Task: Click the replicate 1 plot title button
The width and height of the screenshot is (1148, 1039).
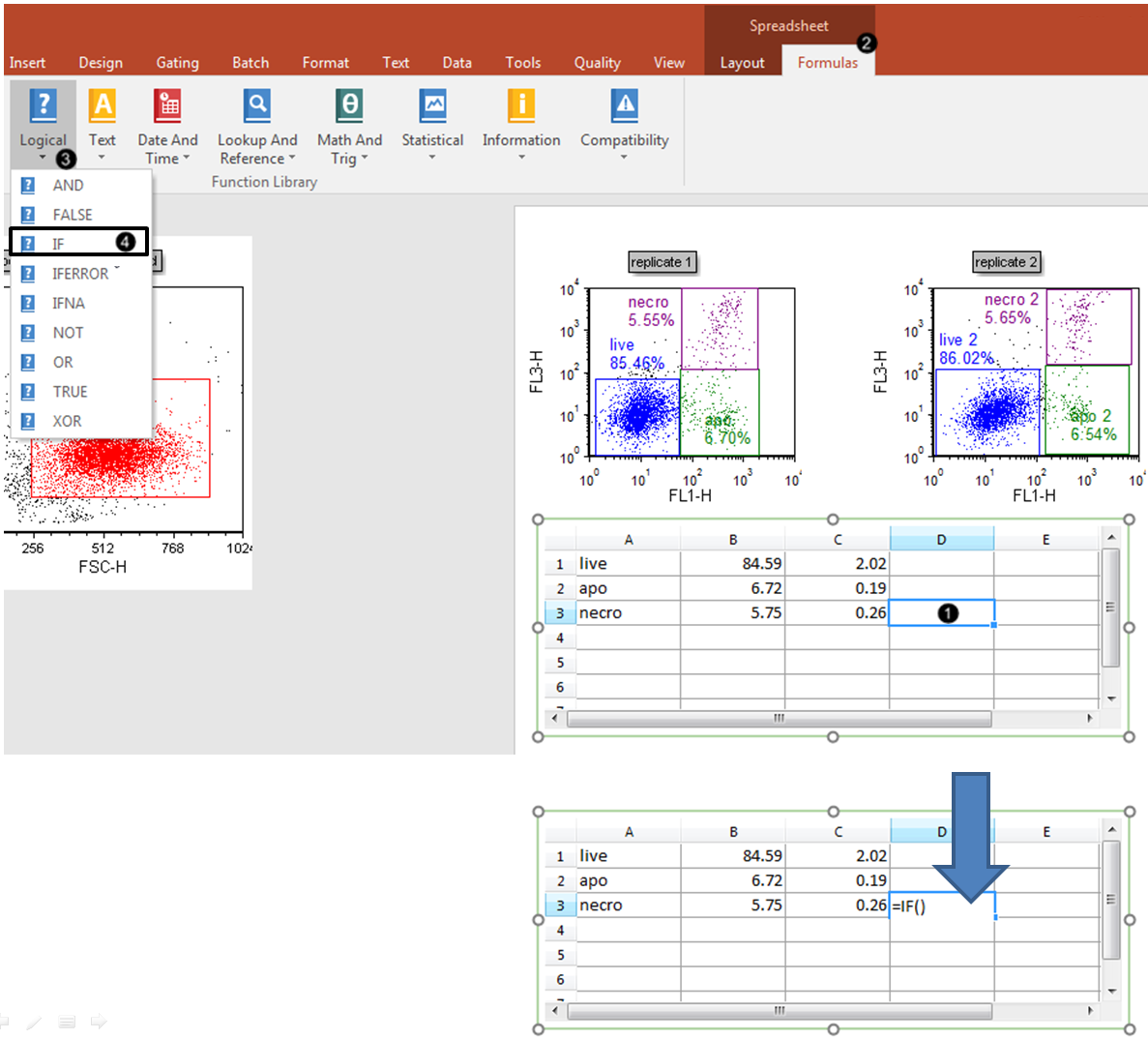Action: (x=662, y=262)
